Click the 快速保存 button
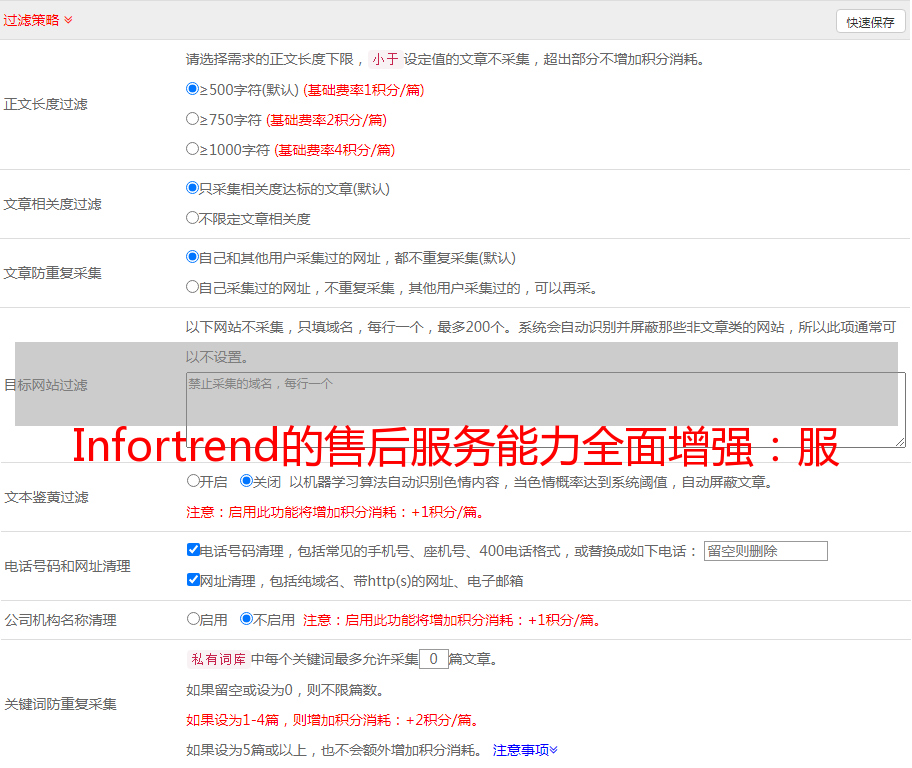 pos(870,22)
